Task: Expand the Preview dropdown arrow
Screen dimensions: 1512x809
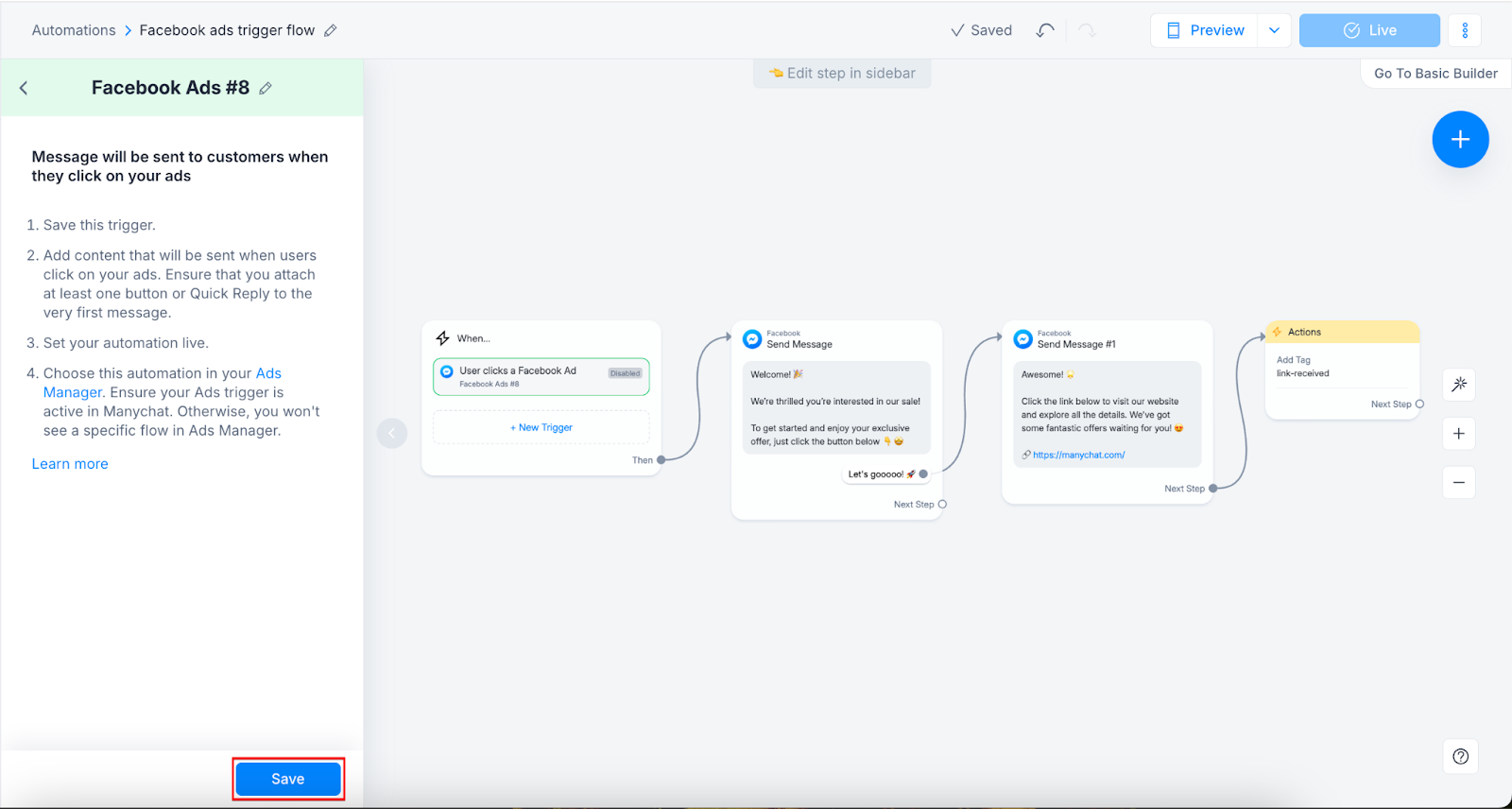Action: [1274, 30]
